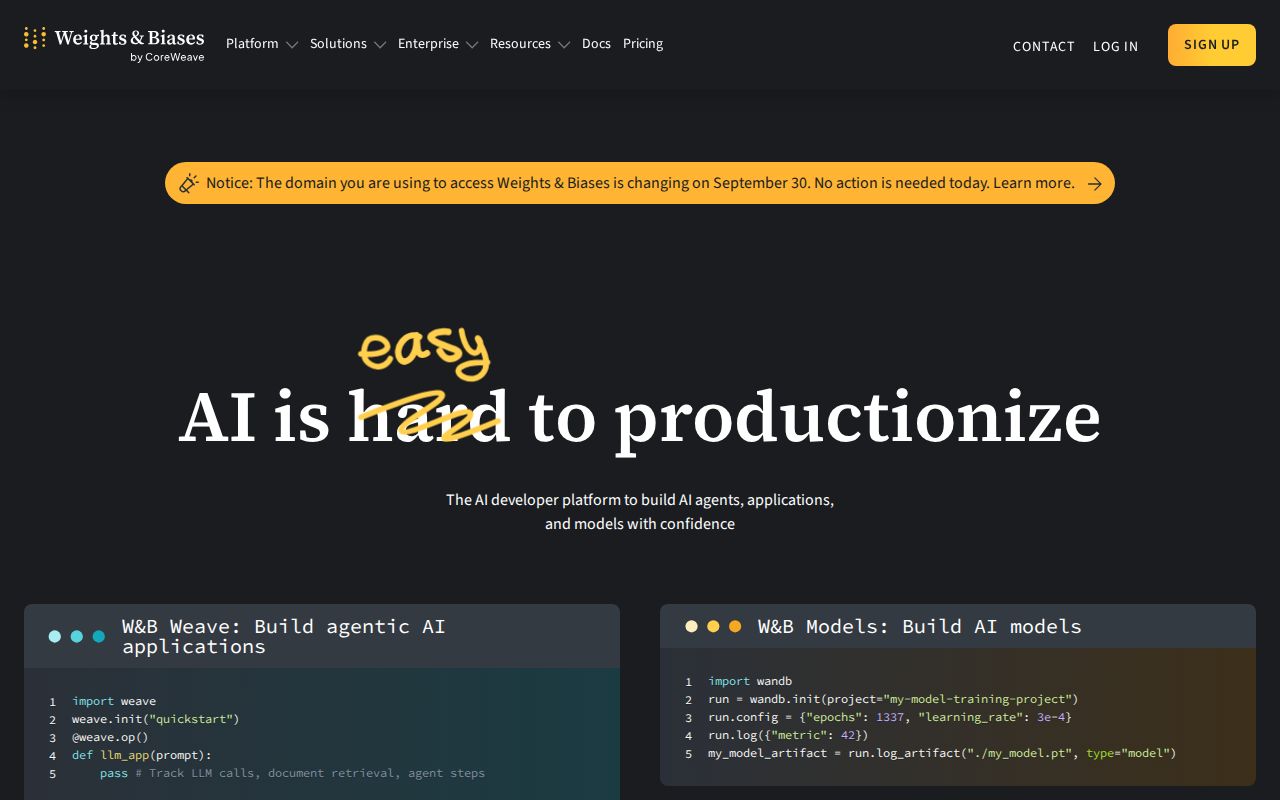Click the "@weave.op()" code line
The width and height of the screenshot is (1280, 800).
tap(110, 737)
